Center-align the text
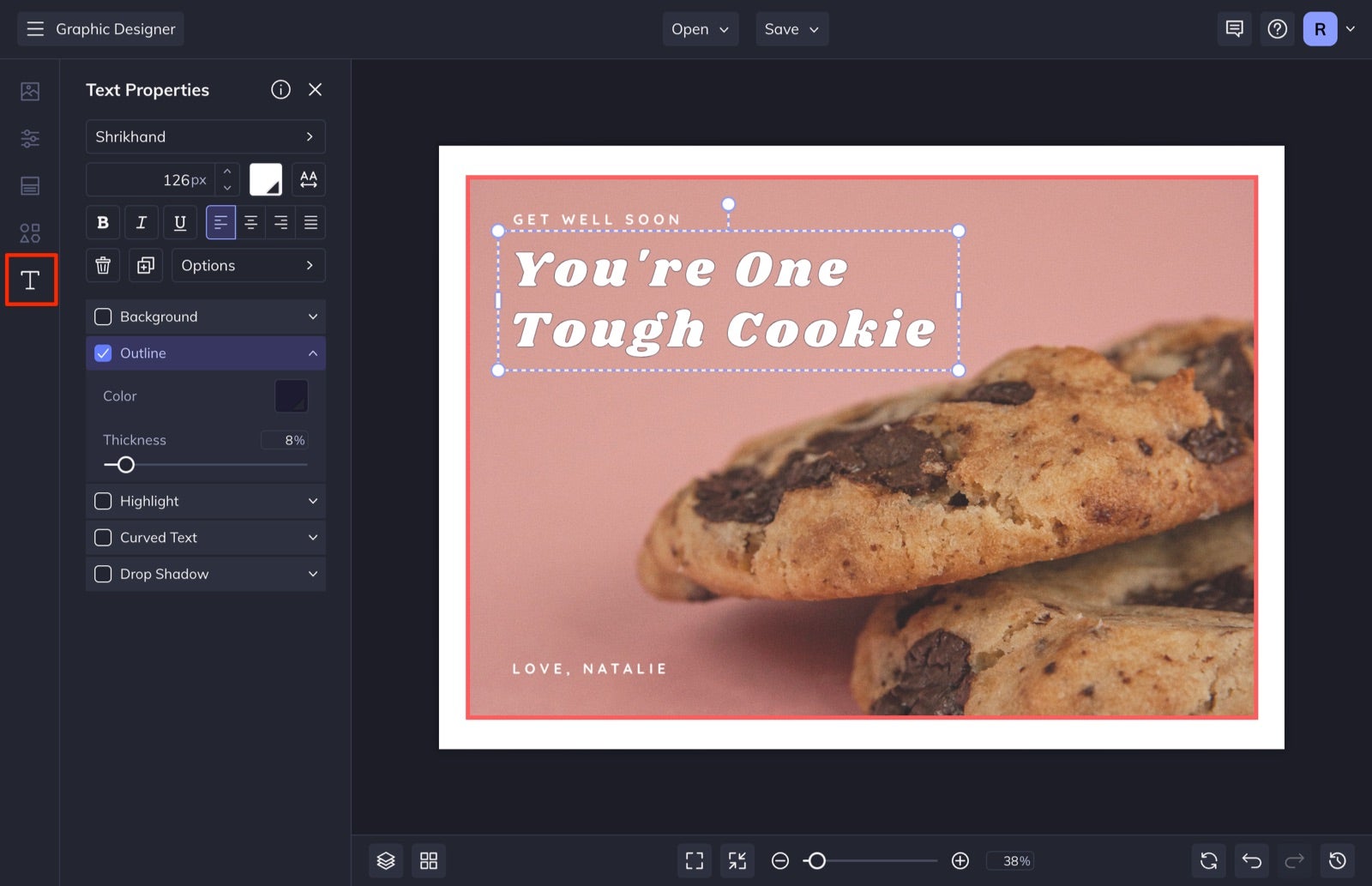Image resolution: width=1372 pixels, height=886 pixels. click(251, 223)
